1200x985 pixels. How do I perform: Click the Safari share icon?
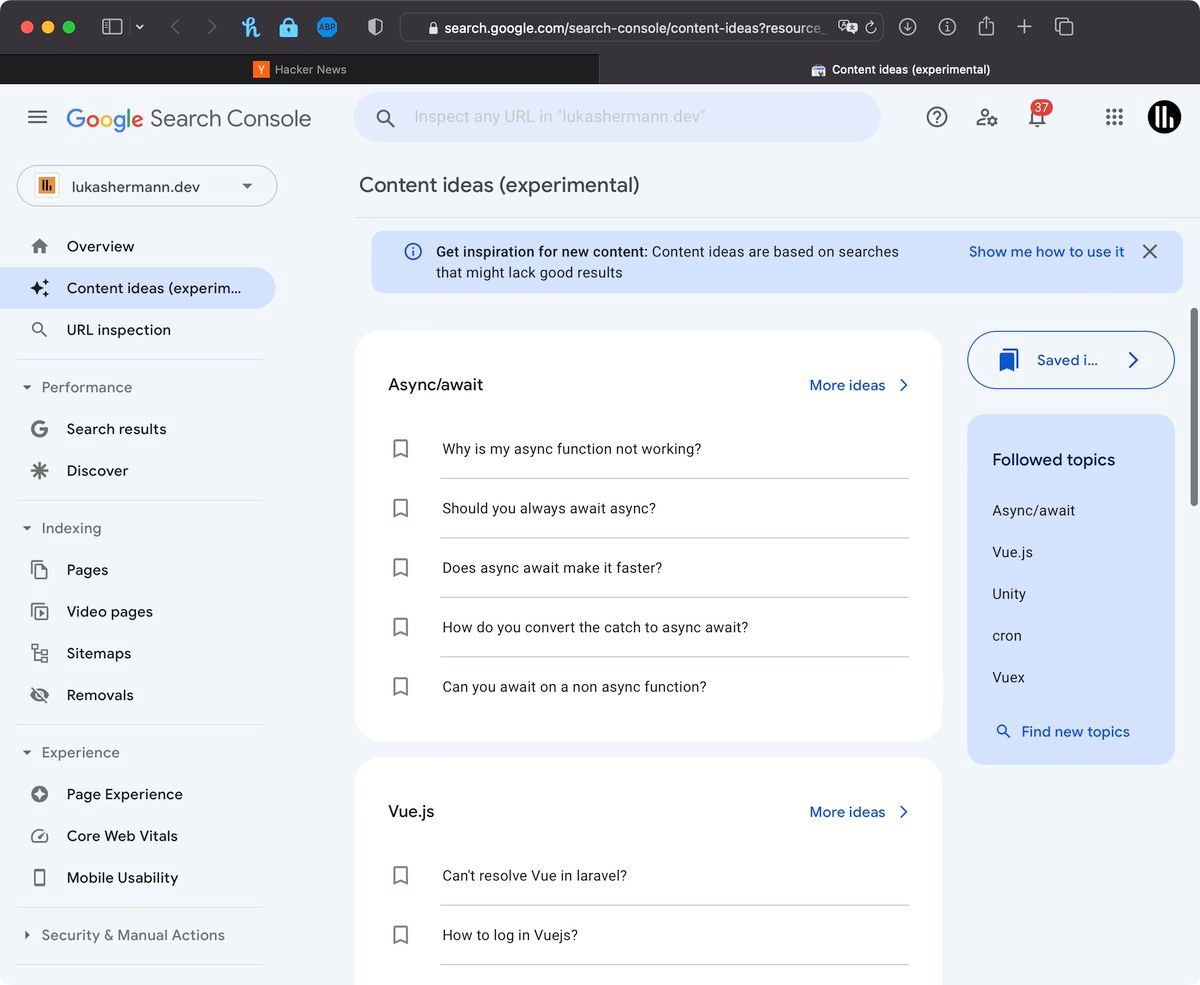tap(986, 27)
